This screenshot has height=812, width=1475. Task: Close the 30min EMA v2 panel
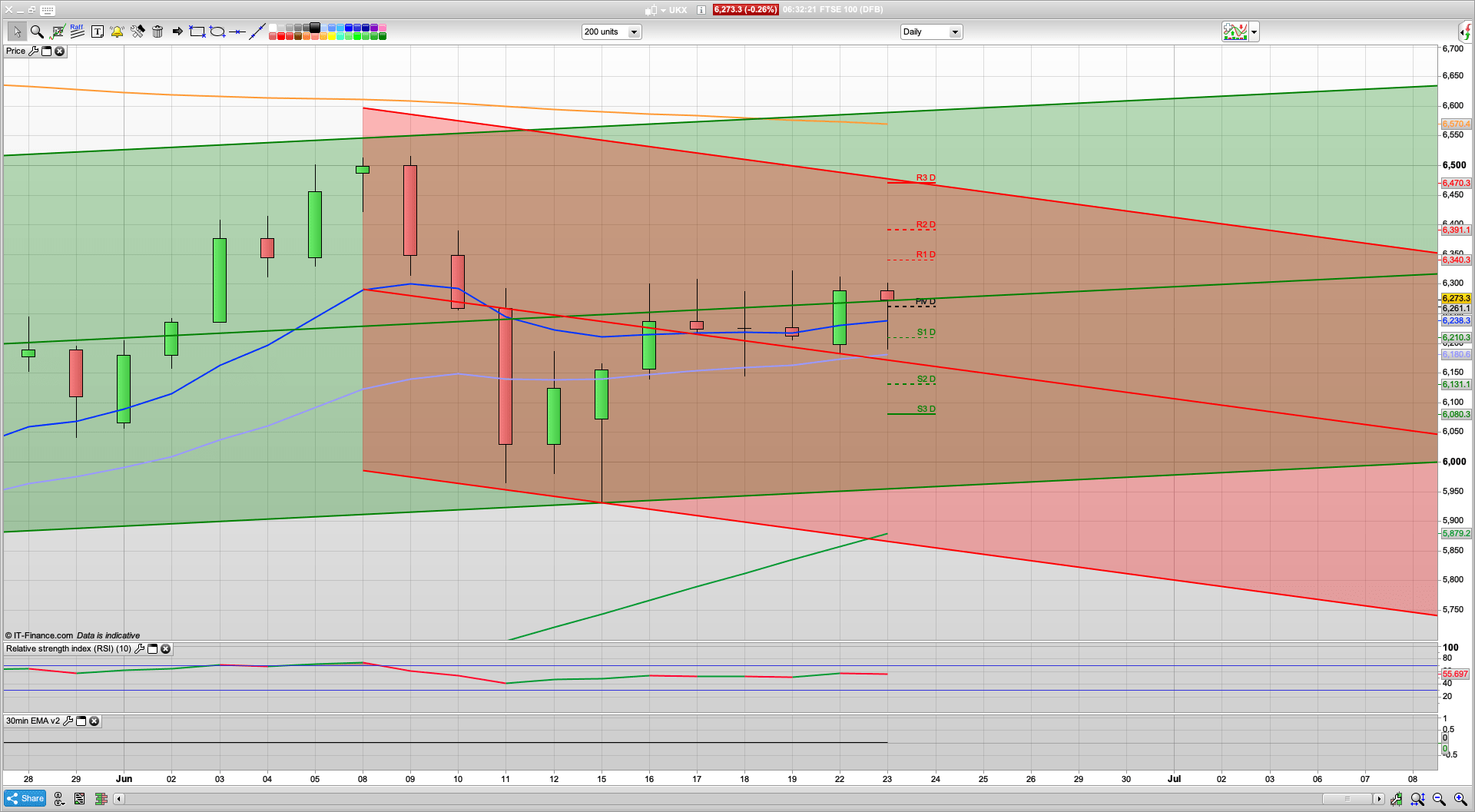94,721
